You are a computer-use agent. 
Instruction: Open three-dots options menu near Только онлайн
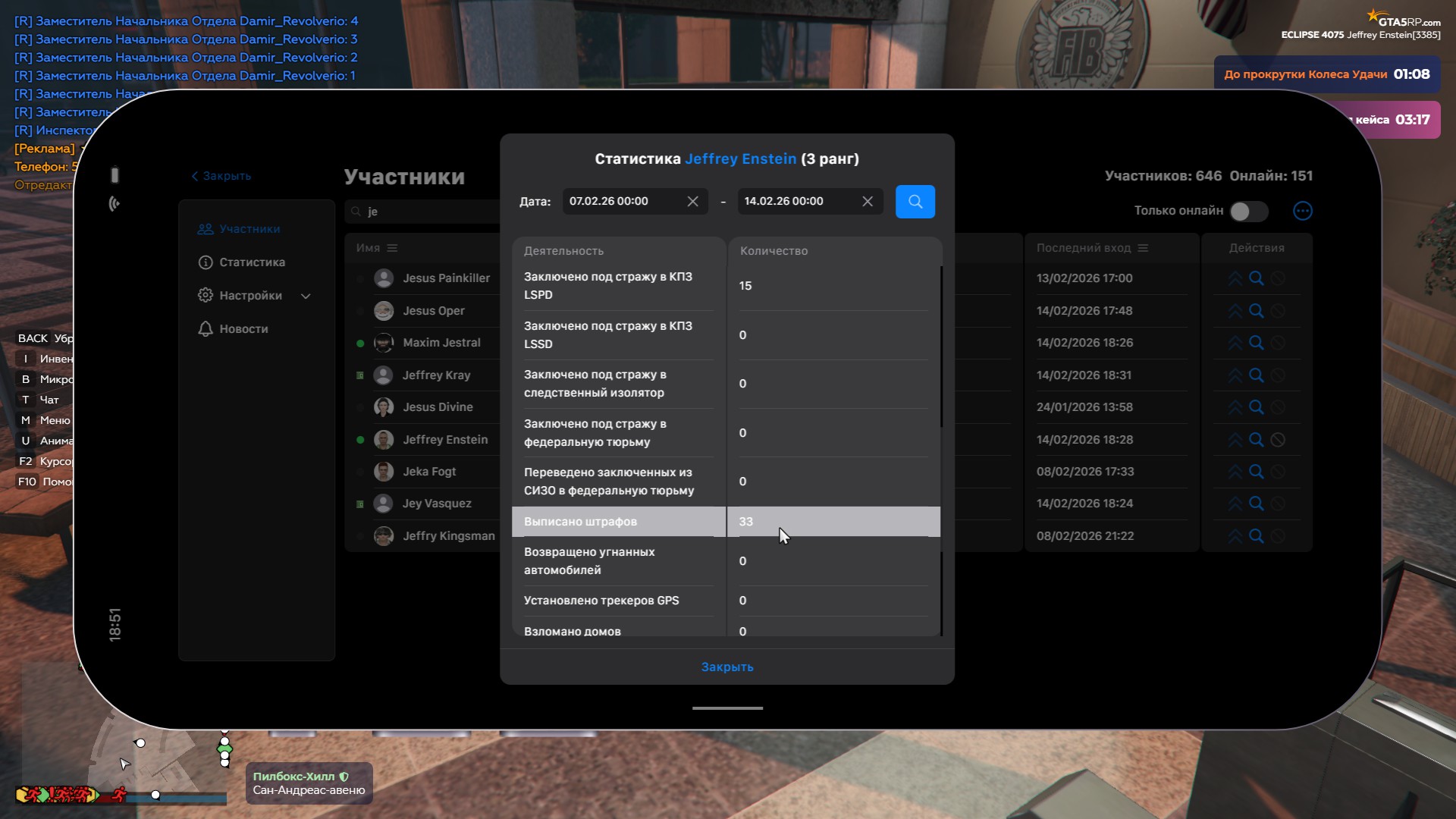[x=1302, y=211]
